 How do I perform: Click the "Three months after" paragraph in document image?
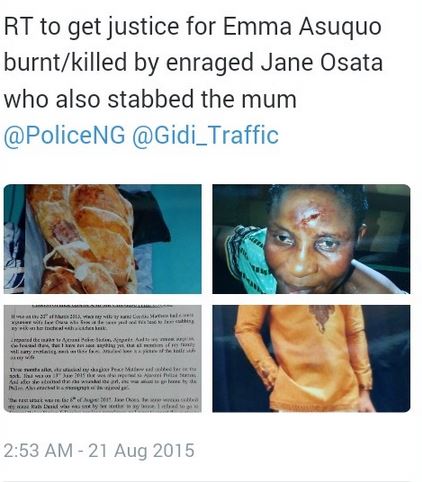click(x=103, y=378)
